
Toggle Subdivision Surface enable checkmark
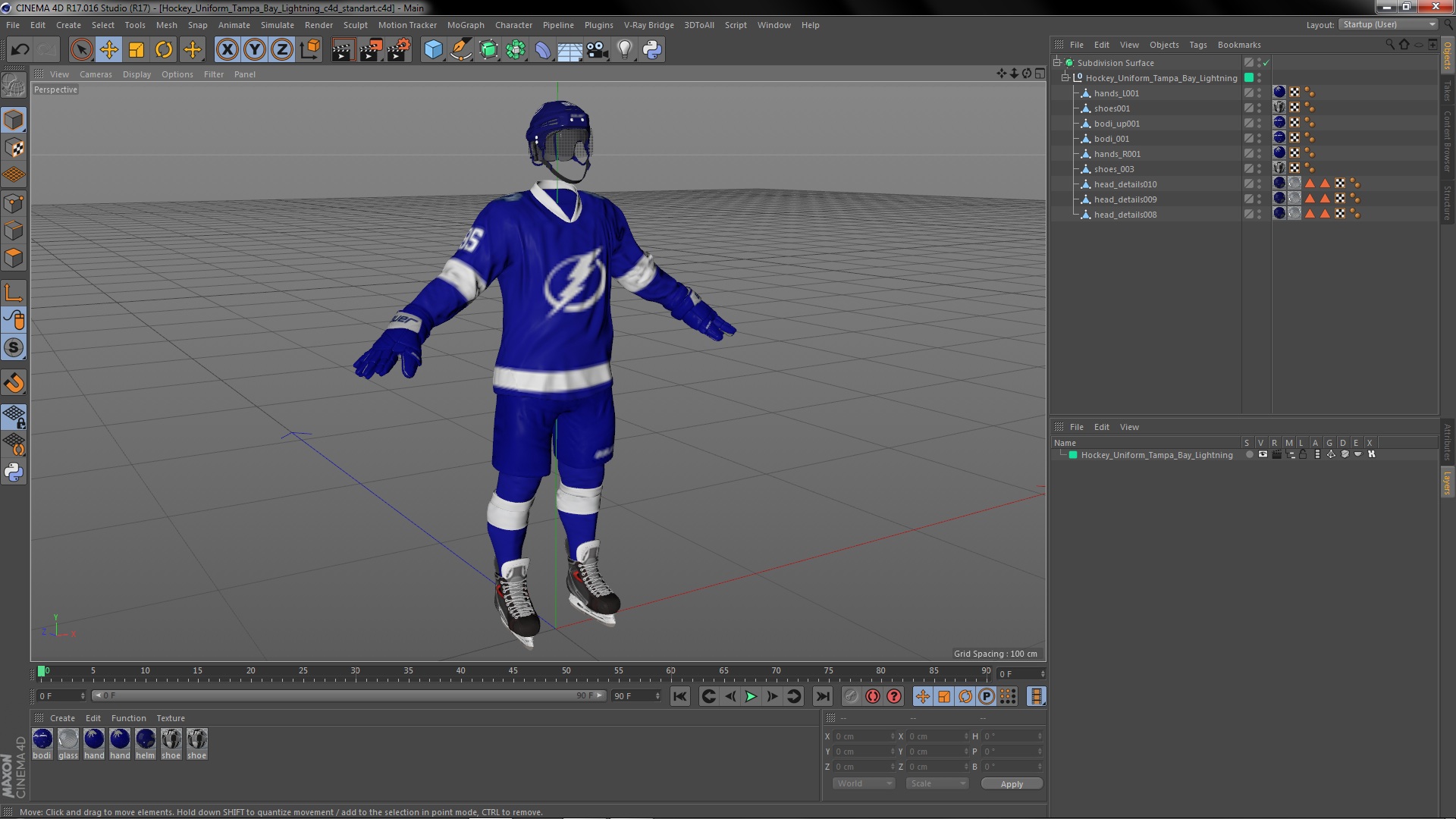(1266, 63)
